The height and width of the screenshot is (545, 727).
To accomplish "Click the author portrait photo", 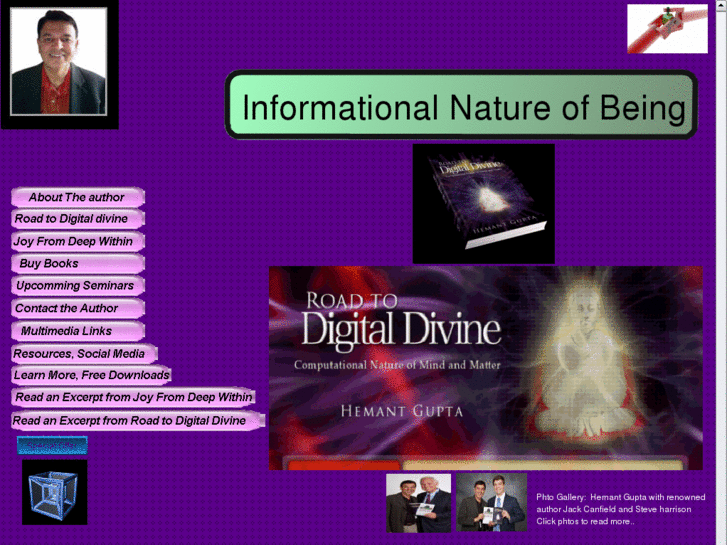I will 59,64.
